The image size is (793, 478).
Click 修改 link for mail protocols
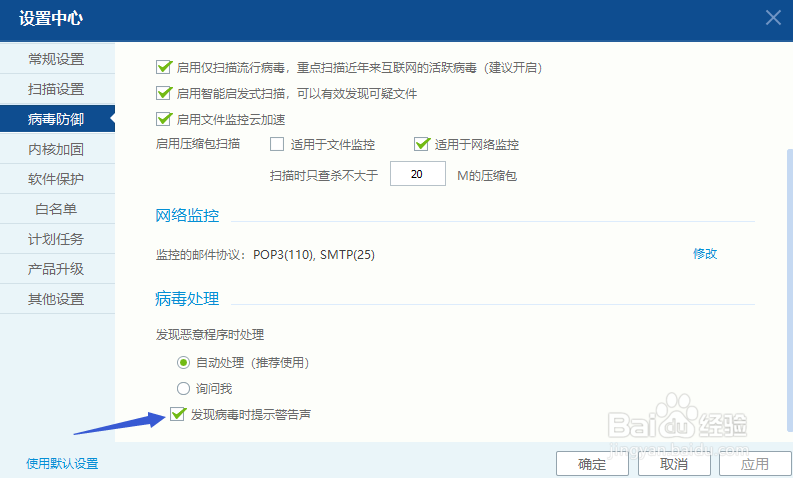[705, 254]
